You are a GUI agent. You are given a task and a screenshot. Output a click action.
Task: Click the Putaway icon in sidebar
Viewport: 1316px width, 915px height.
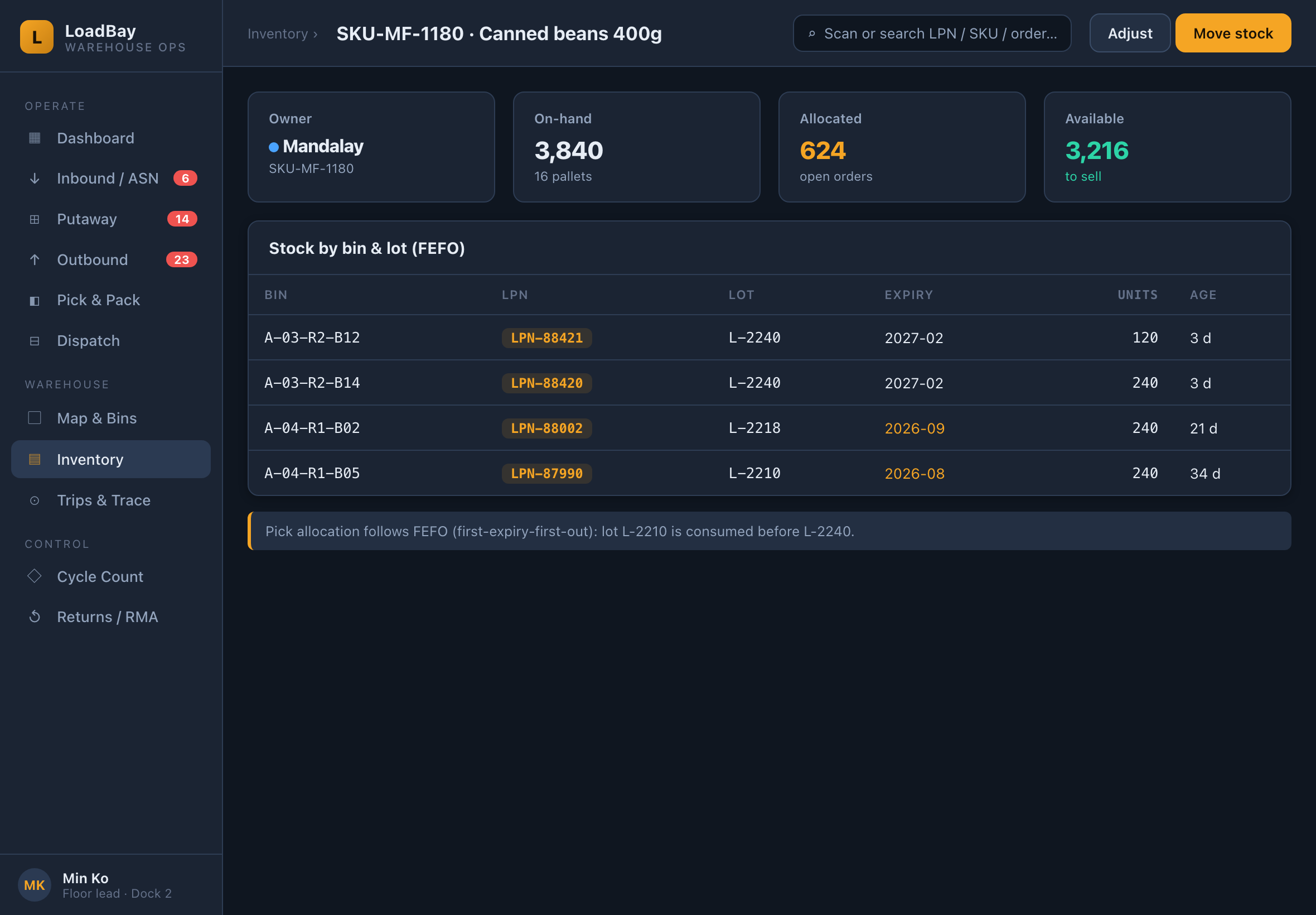[x=35, y=219]
